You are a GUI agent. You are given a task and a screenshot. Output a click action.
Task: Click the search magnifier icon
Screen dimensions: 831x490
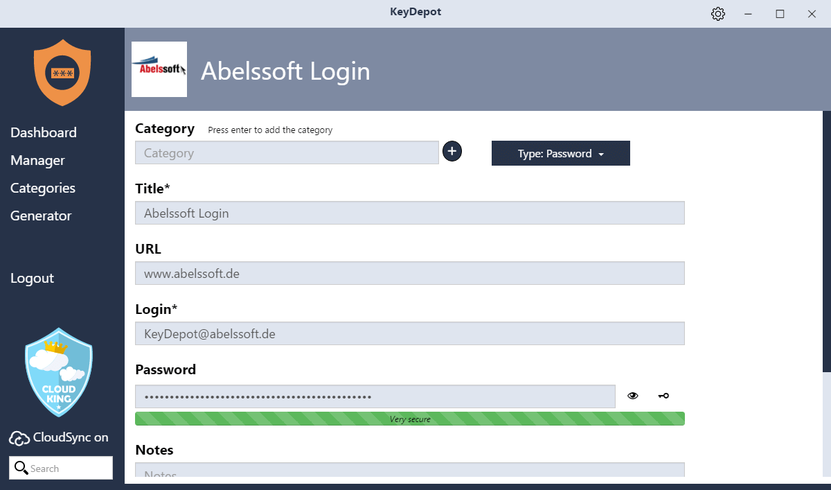click(x=21, y=468)
